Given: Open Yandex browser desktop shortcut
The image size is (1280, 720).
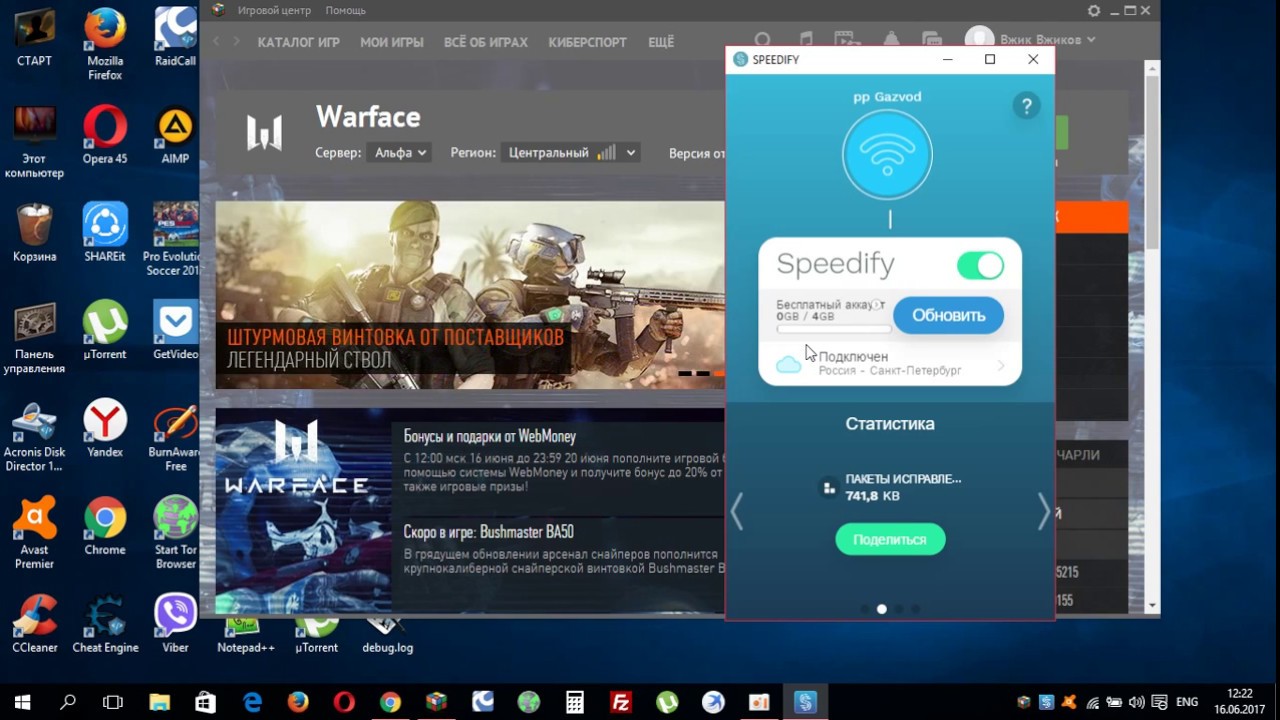Looking at the screenshot, I should (x=105, y=428).
